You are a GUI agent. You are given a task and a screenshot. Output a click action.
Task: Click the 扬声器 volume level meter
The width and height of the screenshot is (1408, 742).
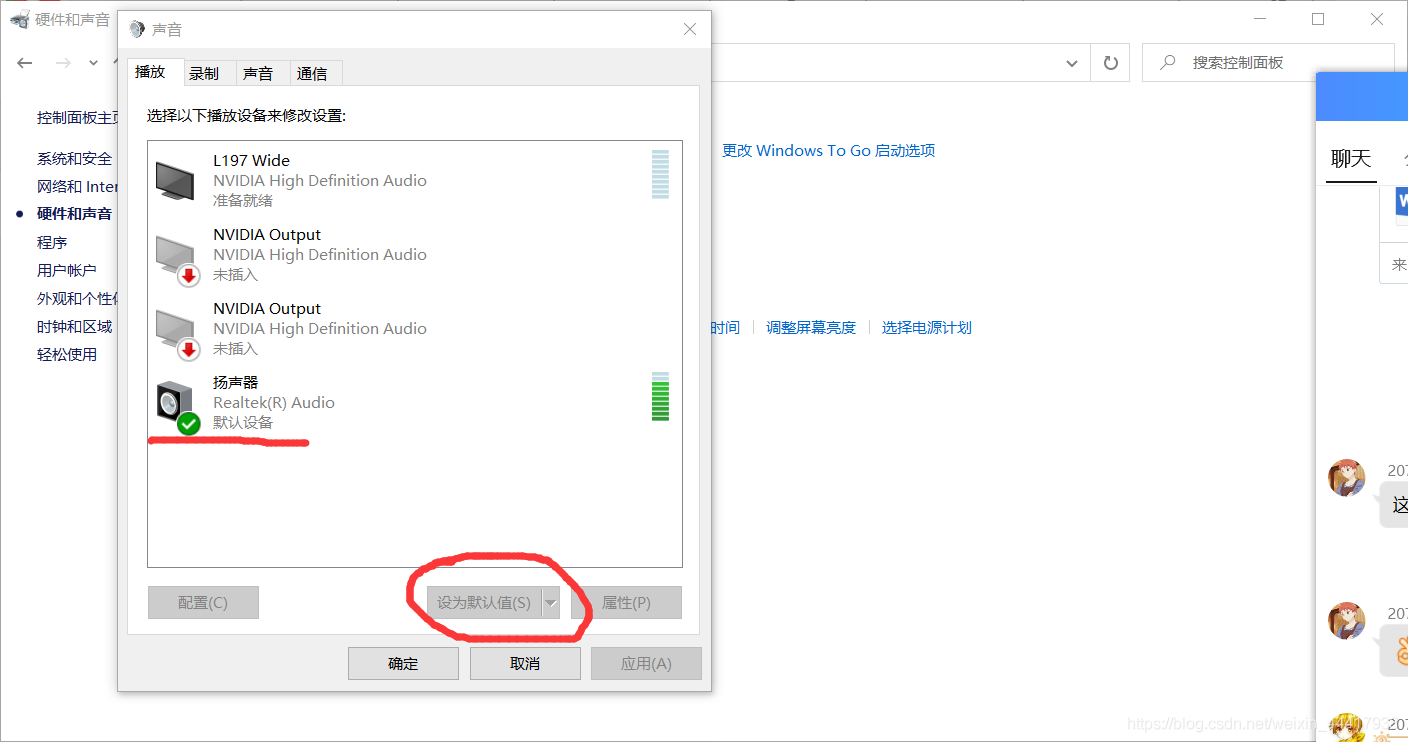(x=660, y=397)
